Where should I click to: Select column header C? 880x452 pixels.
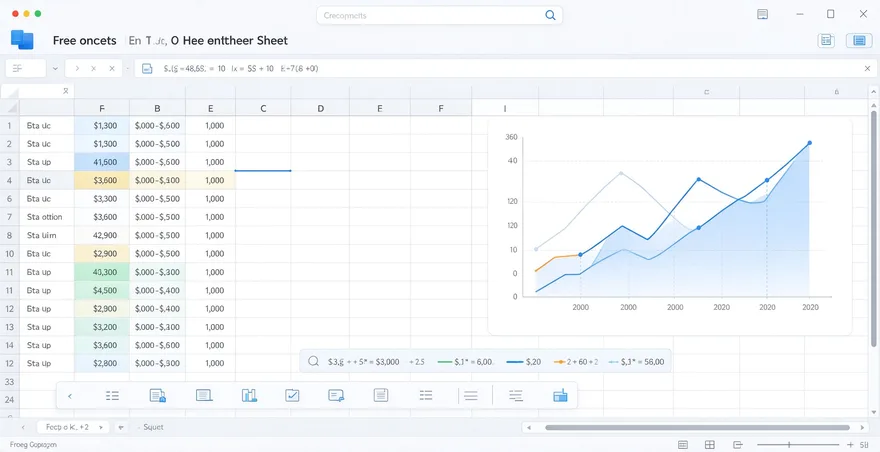[x=263, y=108]
